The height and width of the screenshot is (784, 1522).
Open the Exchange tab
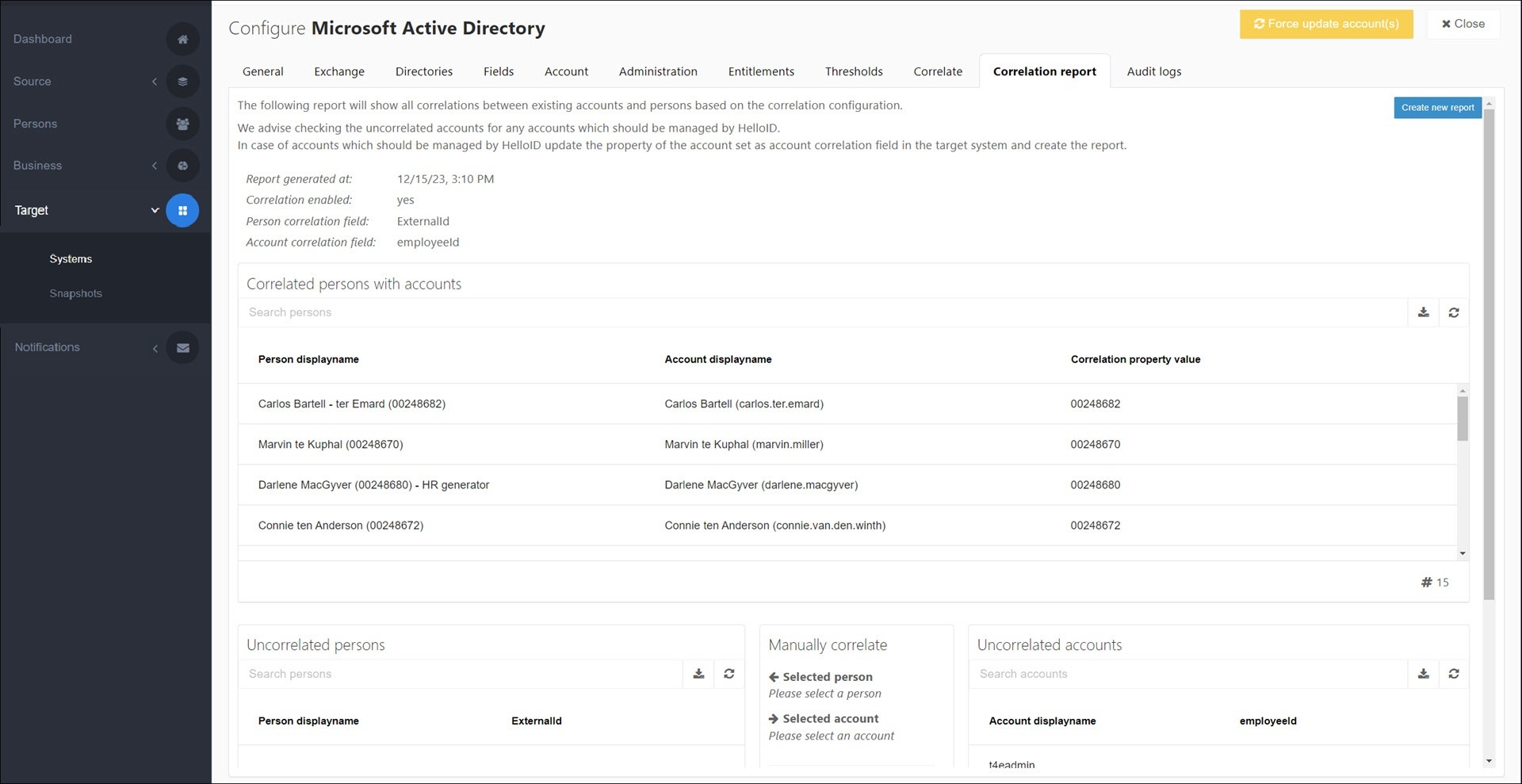click(x=339, y=71)
